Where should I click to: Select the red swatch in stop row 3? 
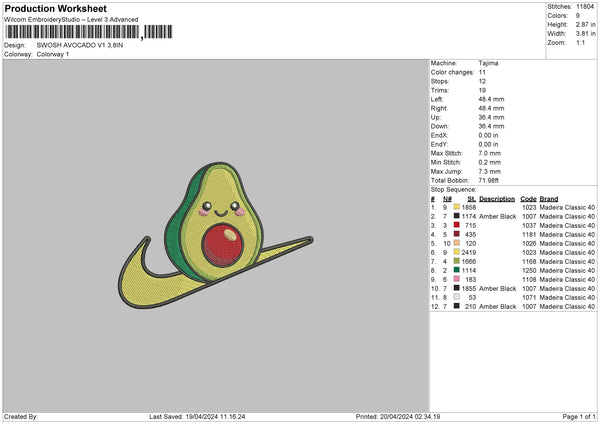[457, 225]
